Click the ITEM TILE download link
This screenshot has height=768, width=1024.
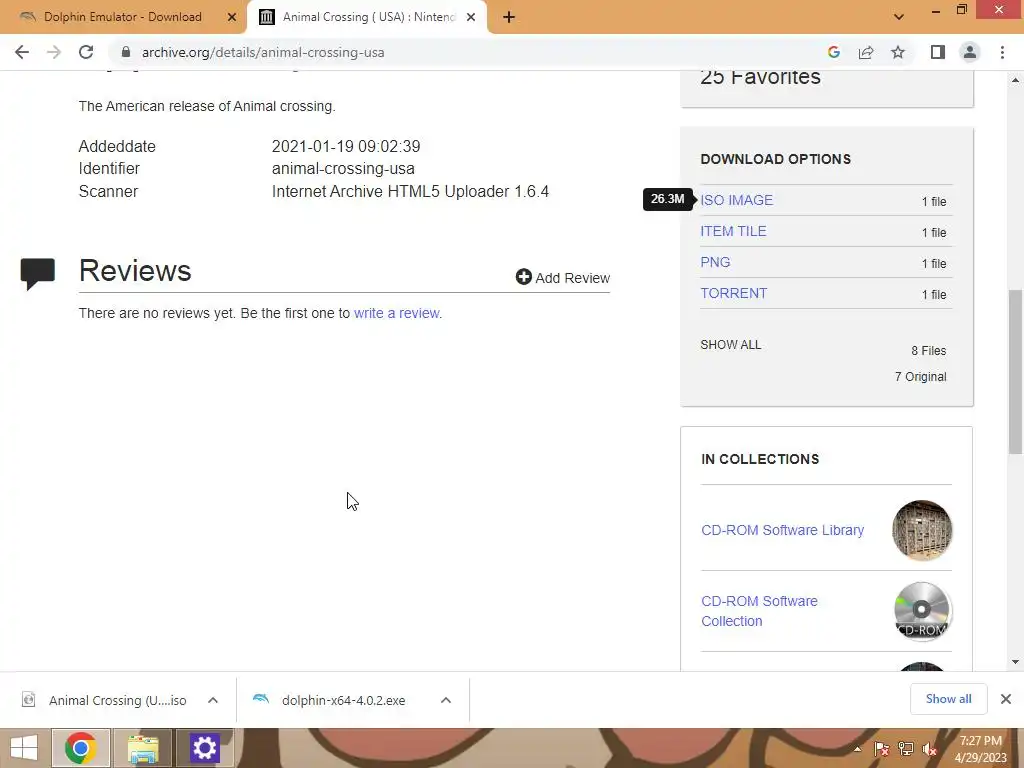coord(733,231)
